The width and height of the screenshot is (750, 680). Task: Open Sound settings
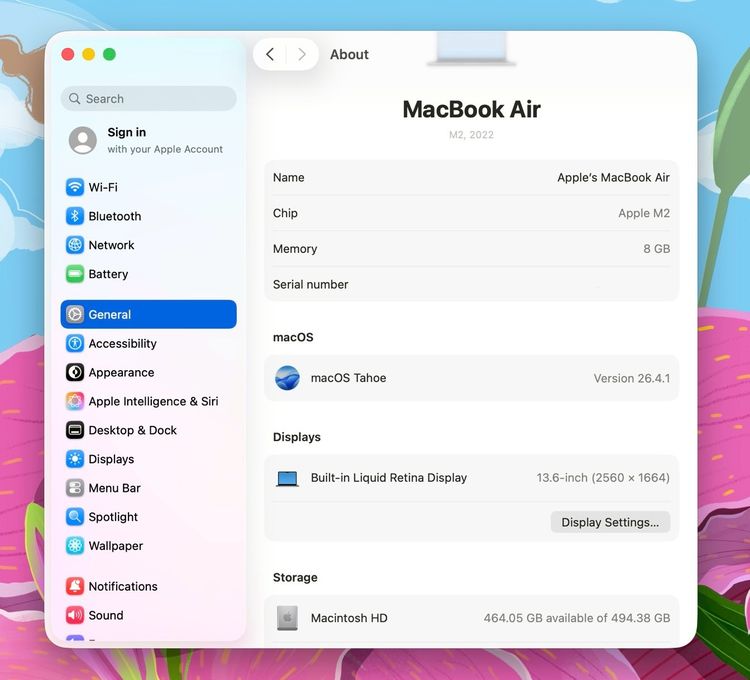tap(148, 615)
